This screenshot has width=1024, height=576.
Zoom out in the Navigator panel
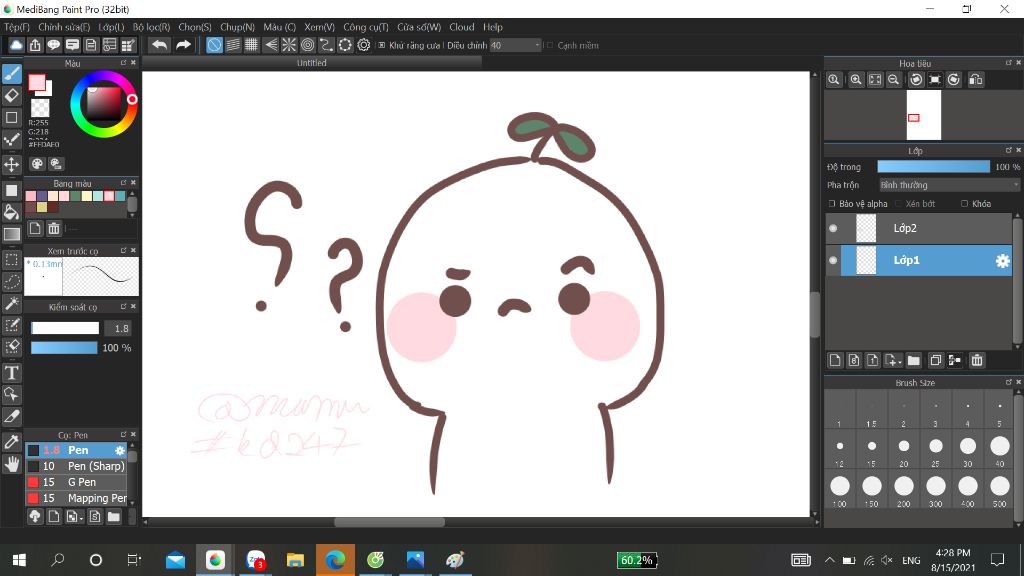tap(893, 80)
